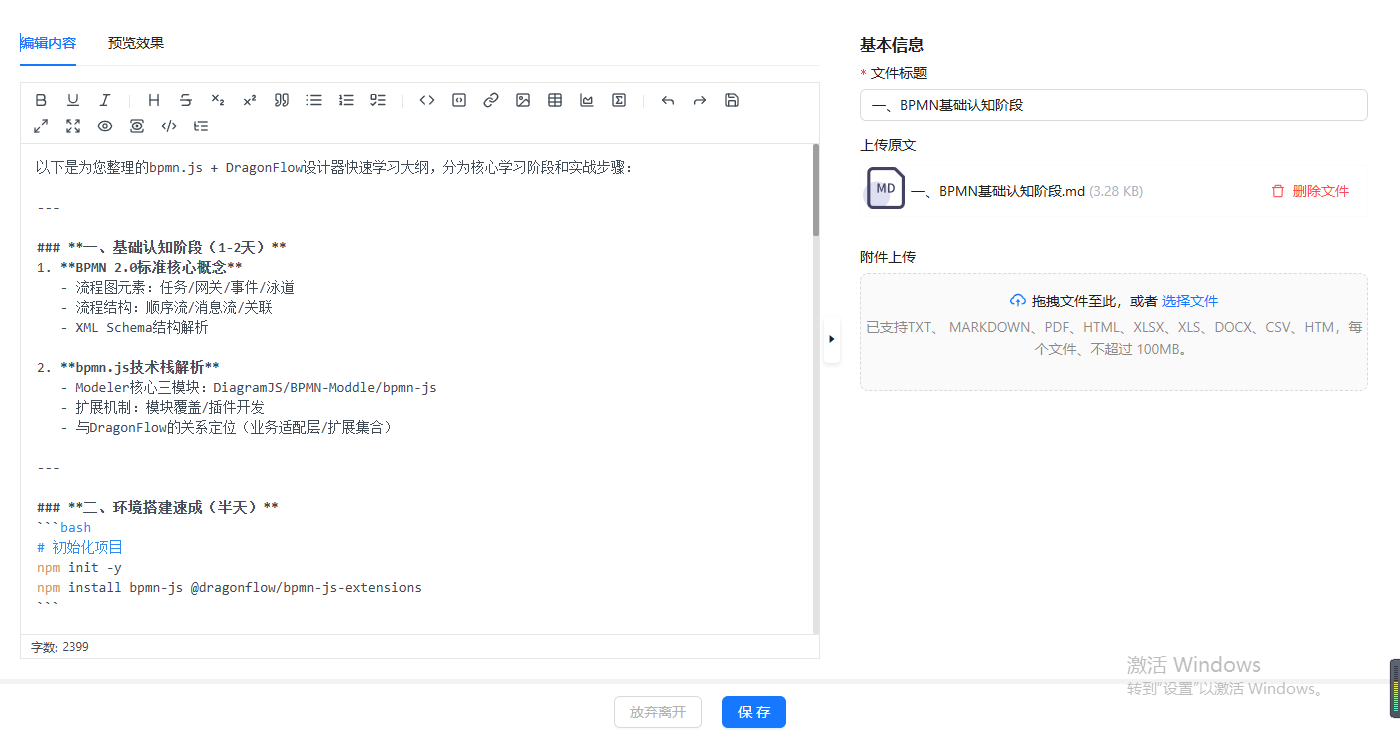1400x739 pixels.
Task: Collapse the right panel using the arrow handle
Action: [832, 340]
